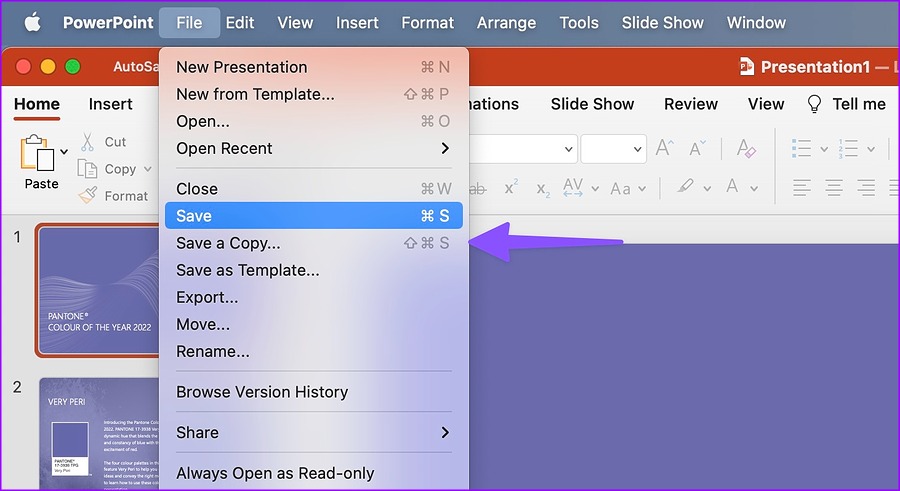Expand the Open Recent submenu
900x491 pixels.
click(445, 148)
